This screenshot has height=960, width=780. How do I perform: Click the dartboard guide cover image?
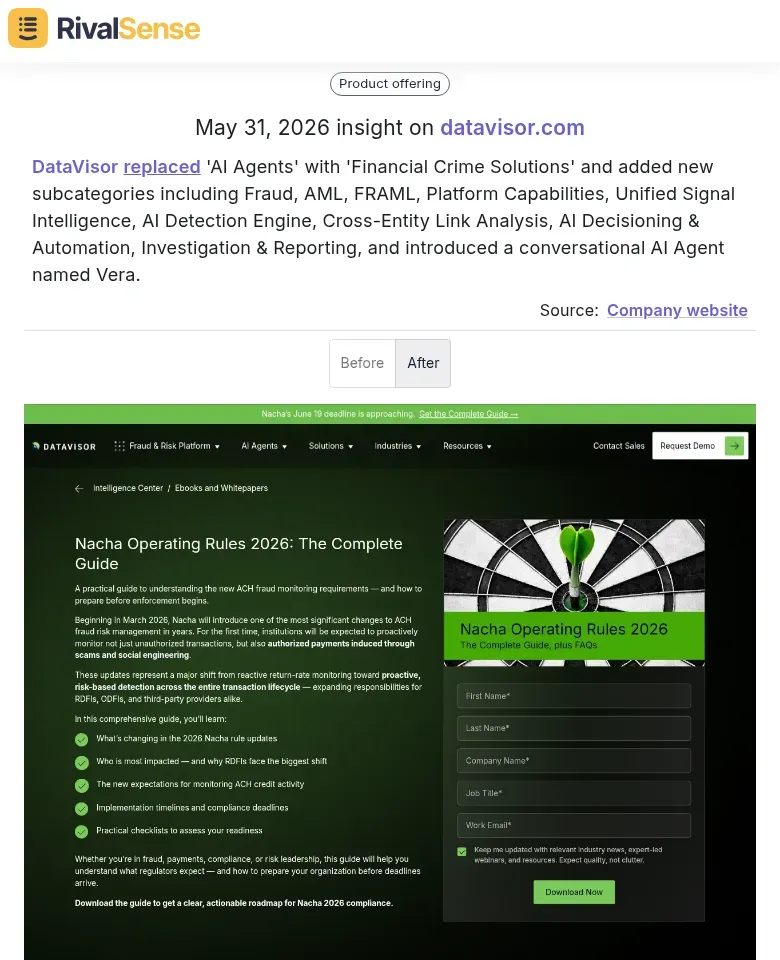click(574, 593)
